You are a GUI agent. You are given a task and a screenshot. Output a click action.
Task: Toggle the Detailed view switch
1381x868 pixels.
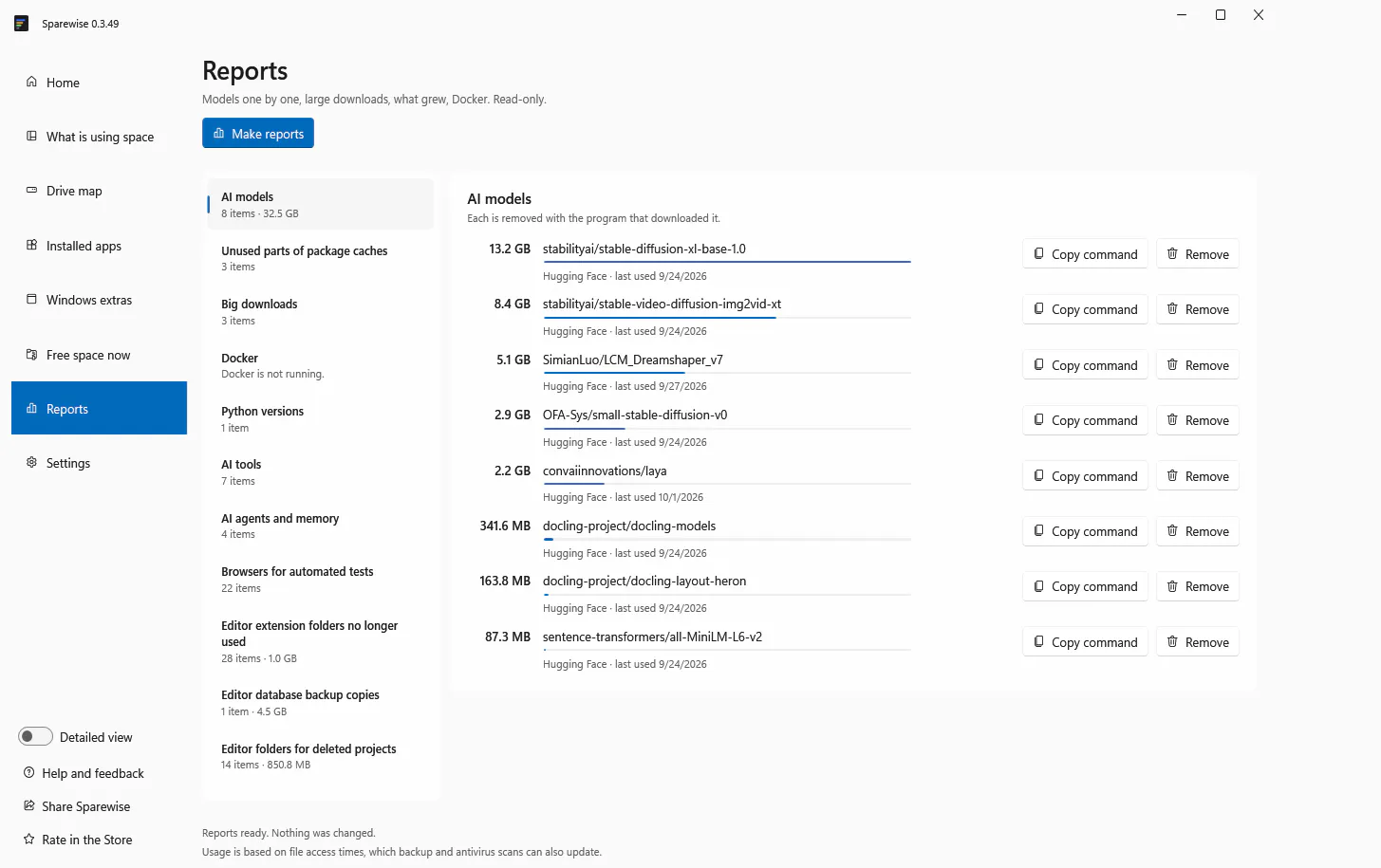point(35,737)
